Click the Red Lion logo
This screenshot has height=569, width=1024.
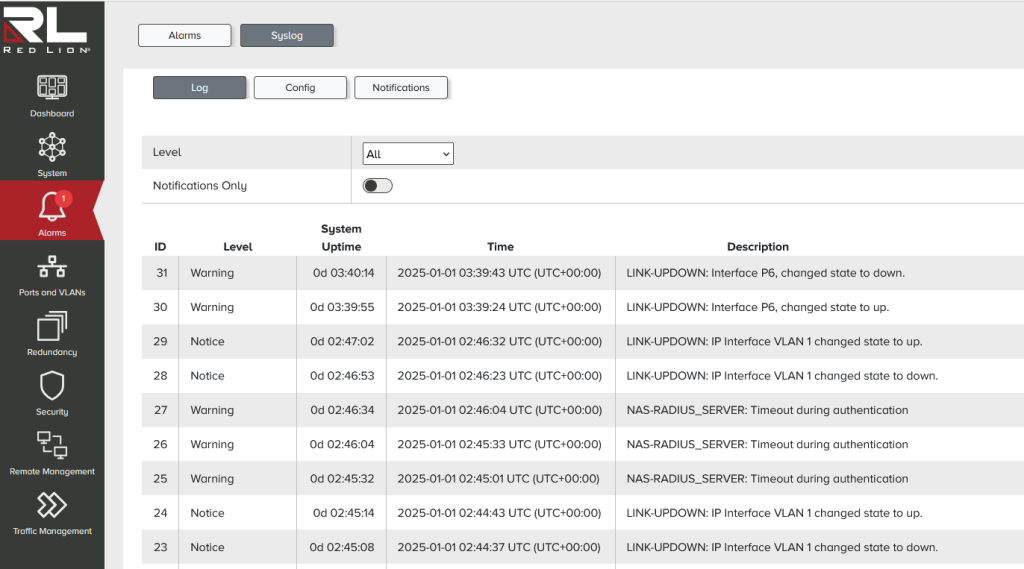click(48, 27)
